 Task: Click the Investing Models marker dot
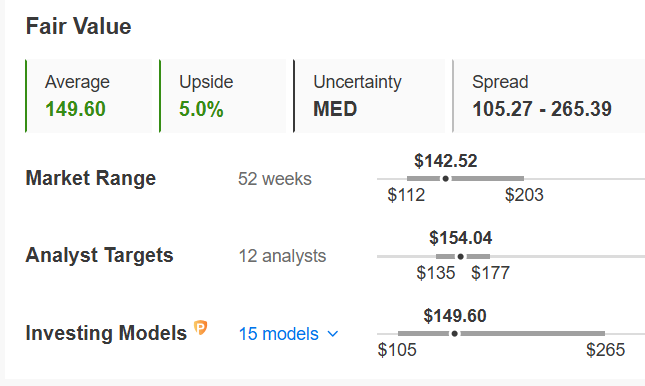[455, 334]
